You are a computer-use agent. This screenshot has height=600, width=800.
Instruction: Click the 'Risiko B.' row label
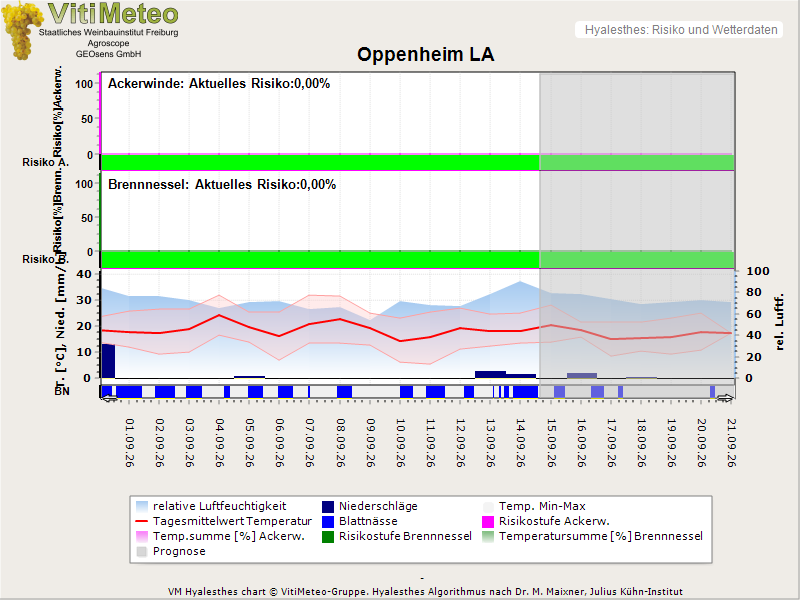click(x=45, y=259)
